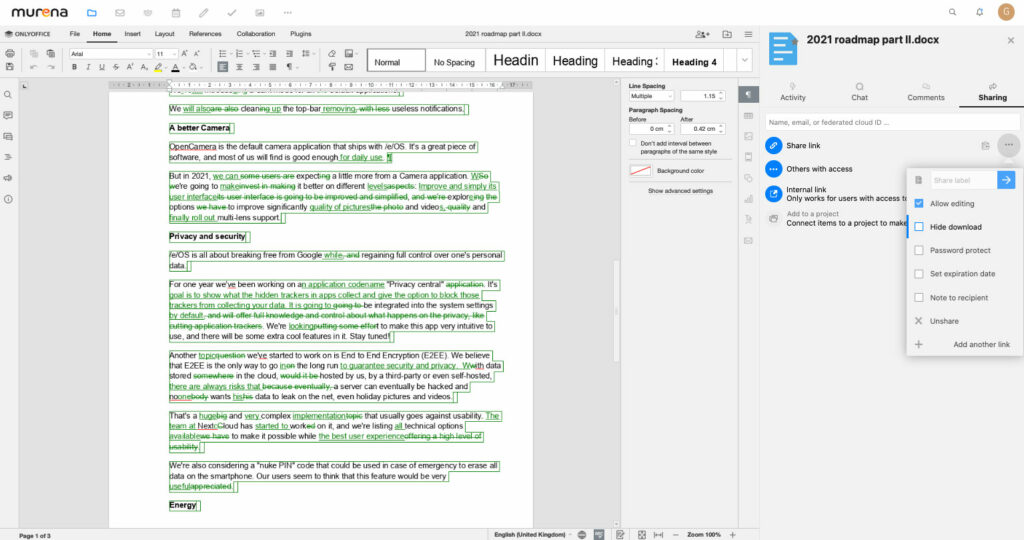Open chart settings in the right sidebar
Viewport: 1024px width, 540px height.
[748, 199]
